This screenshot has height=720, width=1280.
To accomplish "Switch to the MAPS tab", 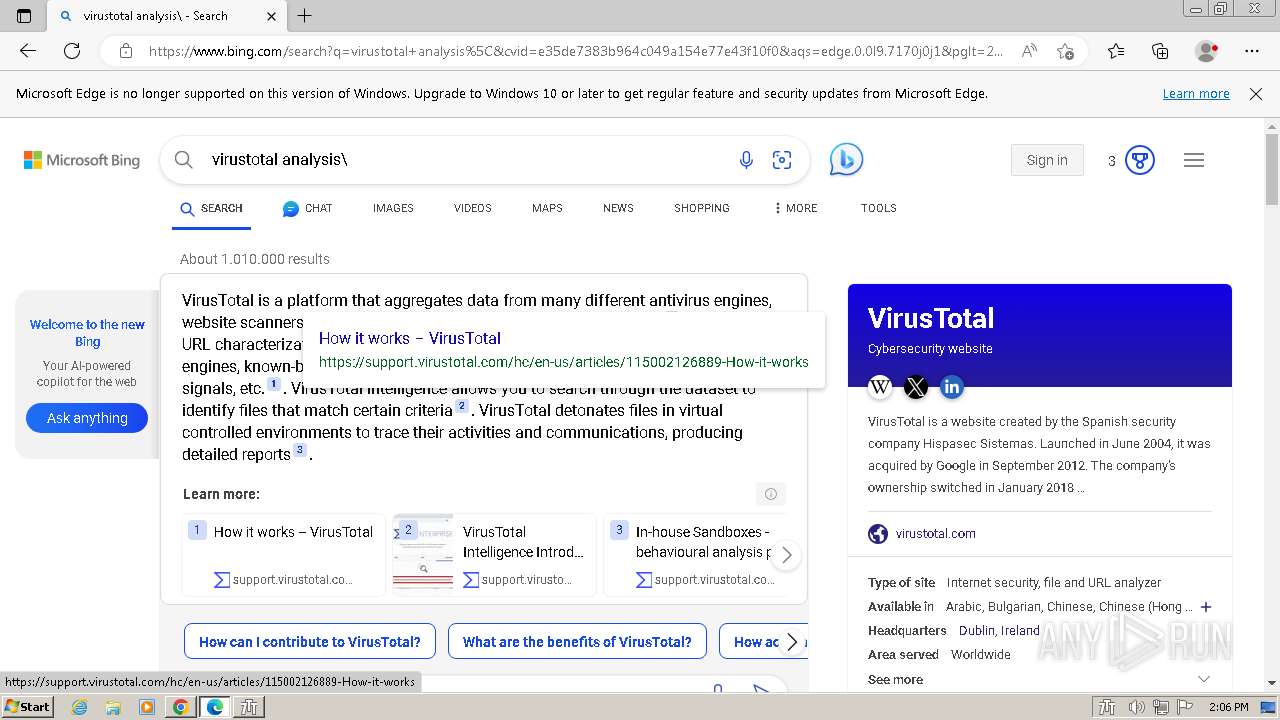I will tap(547, 208).
